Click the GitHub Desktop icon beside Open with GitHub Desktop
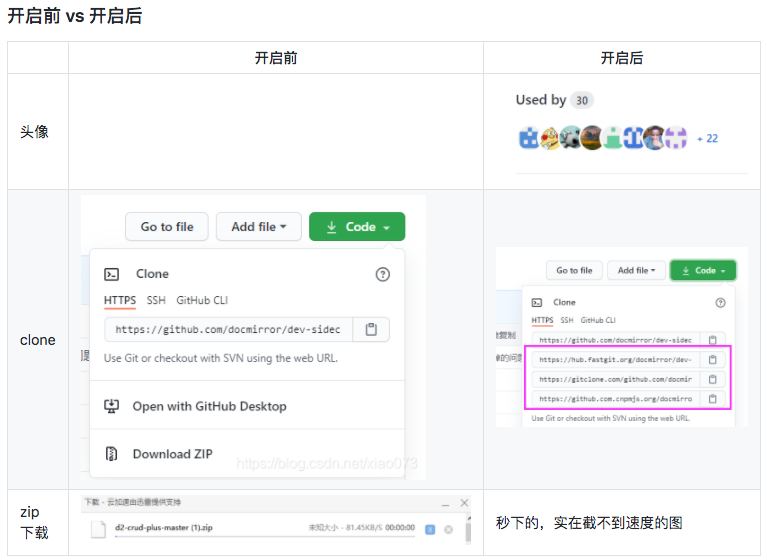The width and height of the screenshot is (767, 560). [112, 406]
